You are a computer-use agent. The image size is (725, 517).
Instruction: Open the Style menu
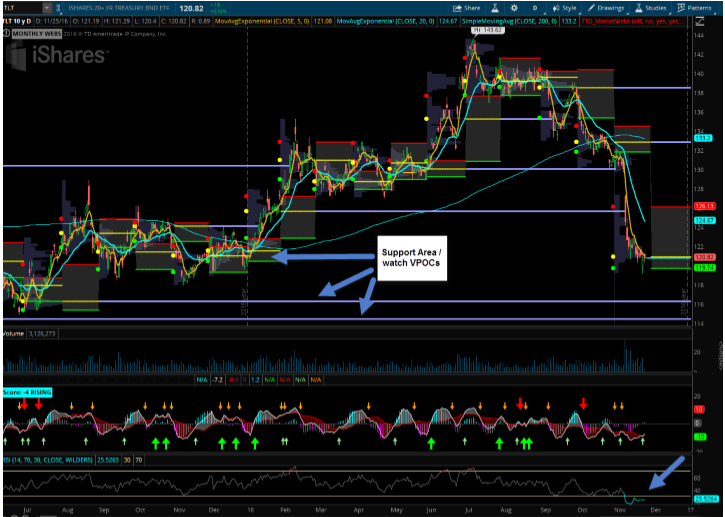click(x=565, y=8)
